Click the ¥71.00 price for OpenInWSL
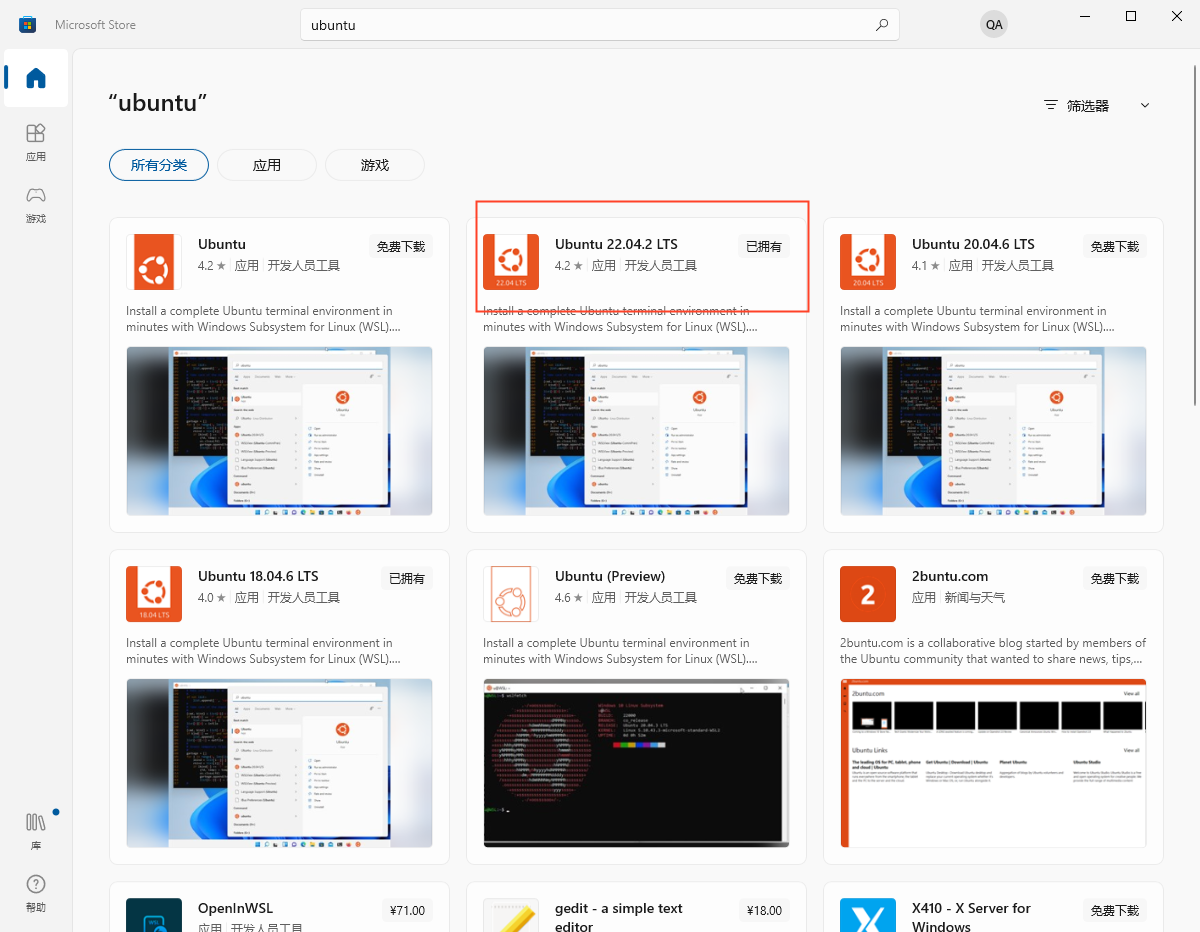The height and width of the screenshot is (932, 1200). click(x=407, y=910)
